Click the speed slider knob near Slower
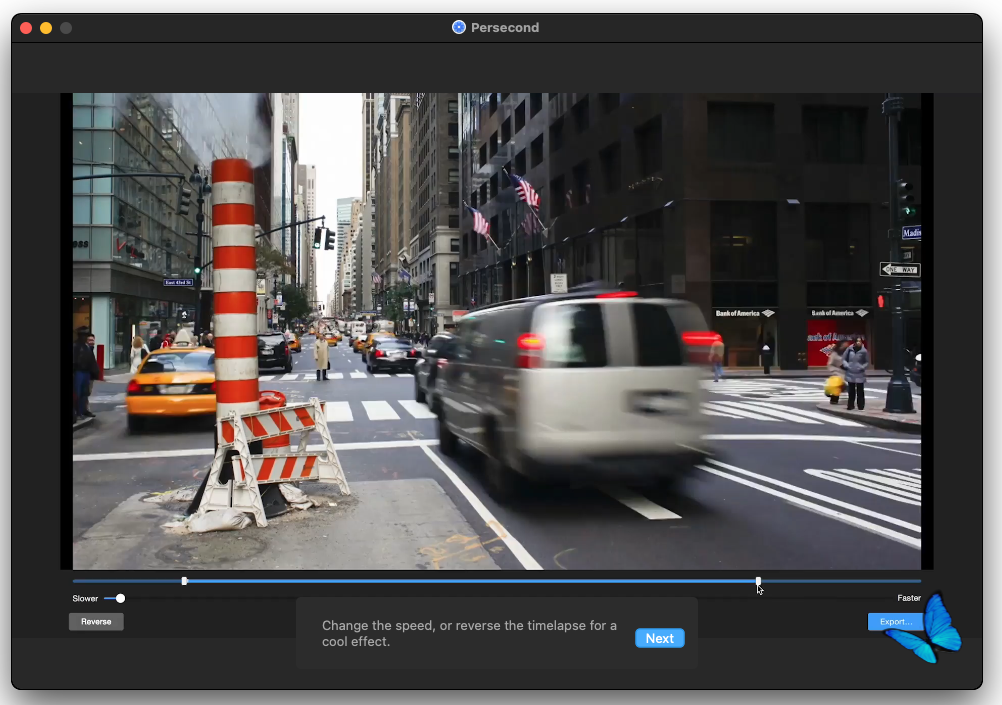Viewport: 1002px width, 705px height. point(120,599)
